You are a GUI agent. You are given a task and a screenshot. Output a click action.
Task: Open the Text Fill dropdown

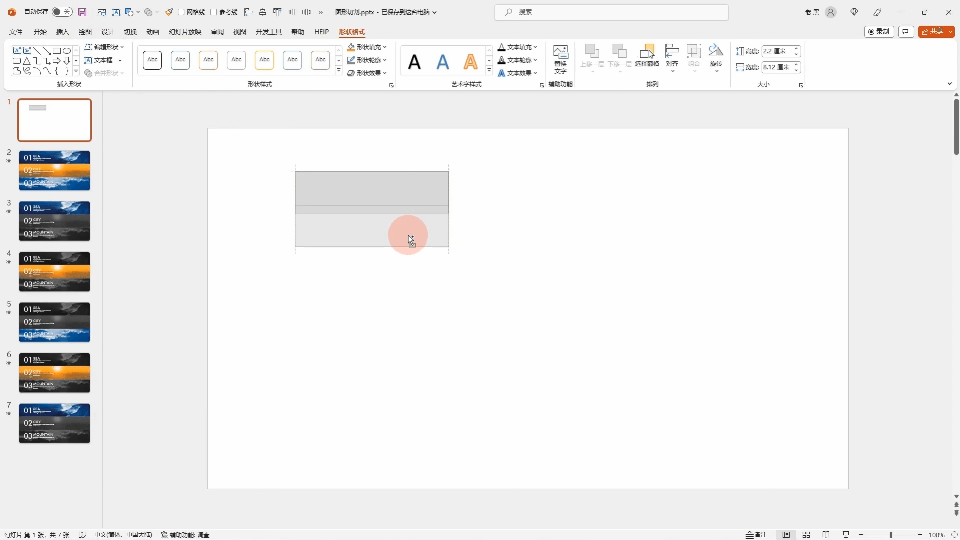[x=517, y=47]
